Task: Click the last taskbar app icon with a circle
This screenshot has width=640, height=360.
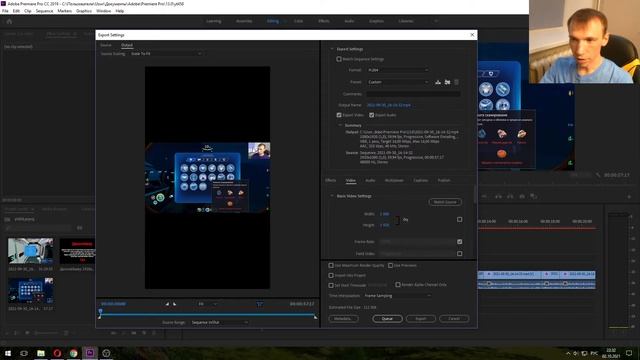Action: [x=106, y=353]
